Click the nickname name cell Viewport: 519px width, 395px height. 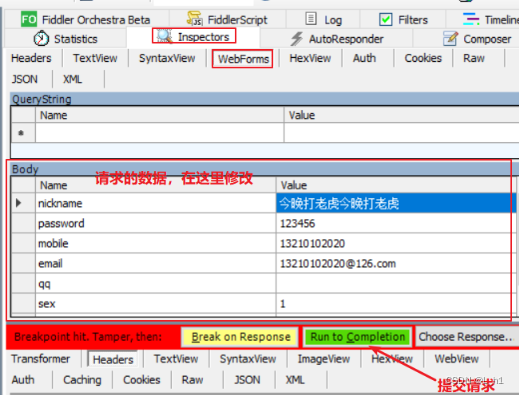(156, 203)
